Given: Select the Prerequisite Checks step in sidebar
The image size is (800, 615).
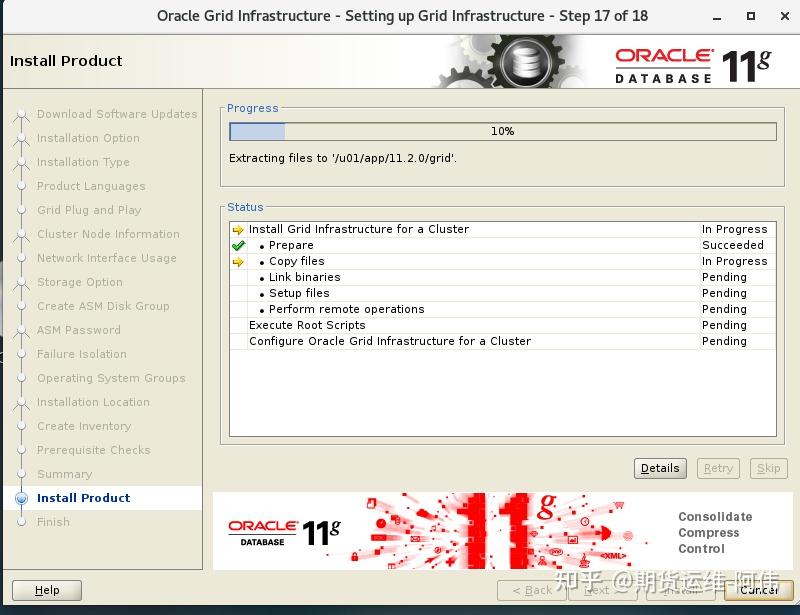Looking at the screenshot, I should pos(92,450).
